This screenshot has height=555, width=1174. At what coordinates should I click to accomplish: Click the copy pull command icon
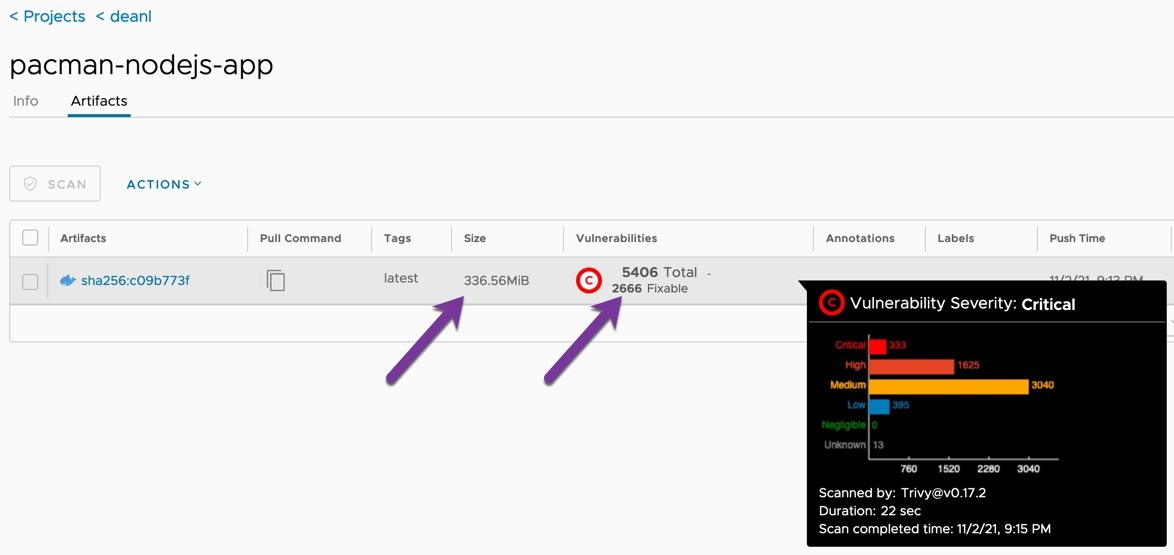(x=276, y=281)
